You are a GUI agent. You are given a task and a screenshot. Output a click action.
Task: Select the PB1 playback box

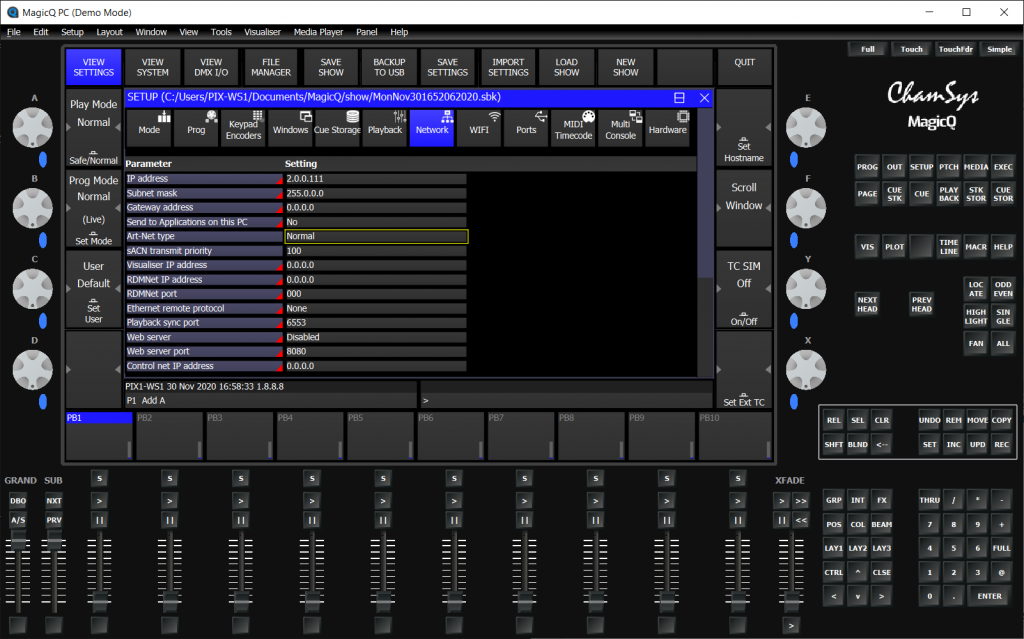click(x=99, y=435)
